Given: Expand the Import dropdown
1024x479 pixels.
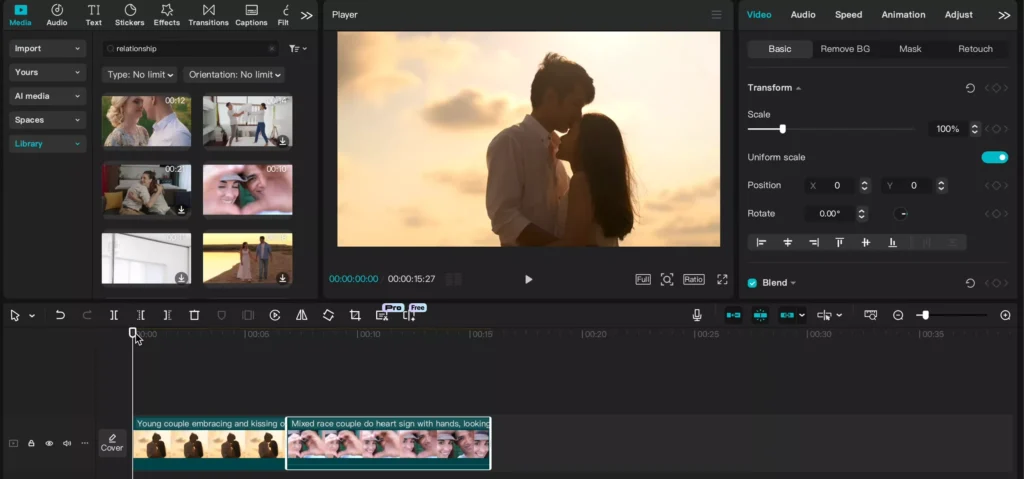Looking at the screenshot, I should click(x=47, y=48).
